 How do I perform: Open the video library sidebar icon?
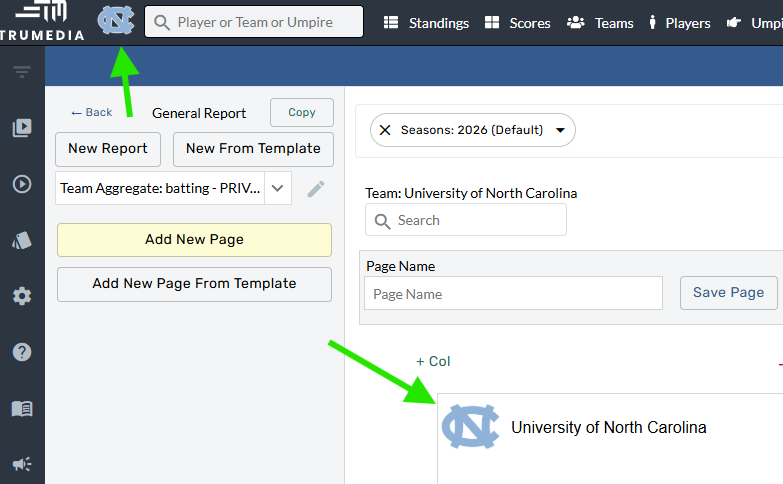(22, 128)
